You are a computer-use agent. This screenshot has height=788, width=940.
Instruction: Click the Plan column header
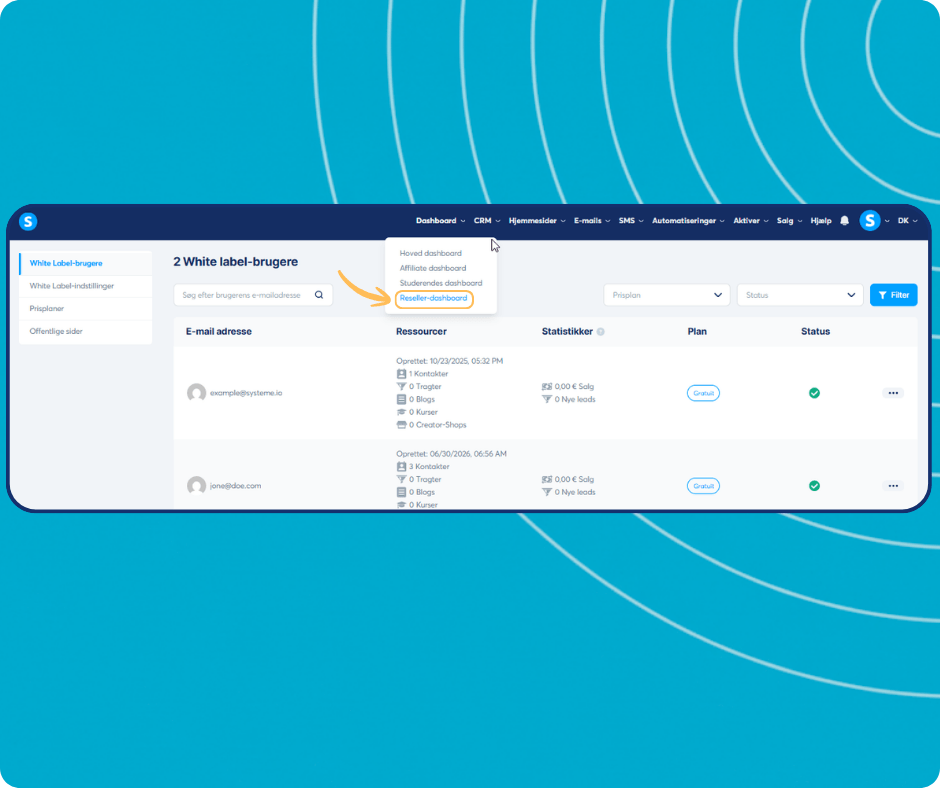pos(697,332)
